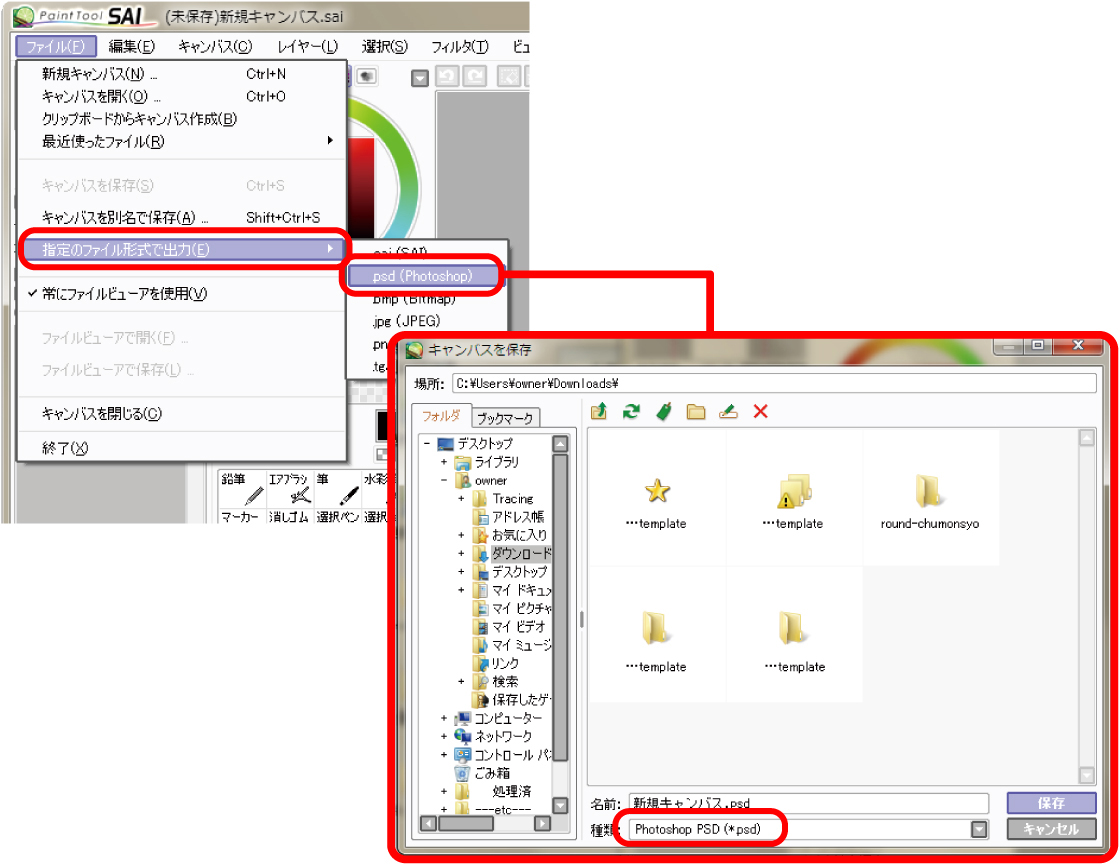1120x864 pixels.
Task: Select psd (Photoshop) export format
Action: pyautogui.click(x=426, y=276)
